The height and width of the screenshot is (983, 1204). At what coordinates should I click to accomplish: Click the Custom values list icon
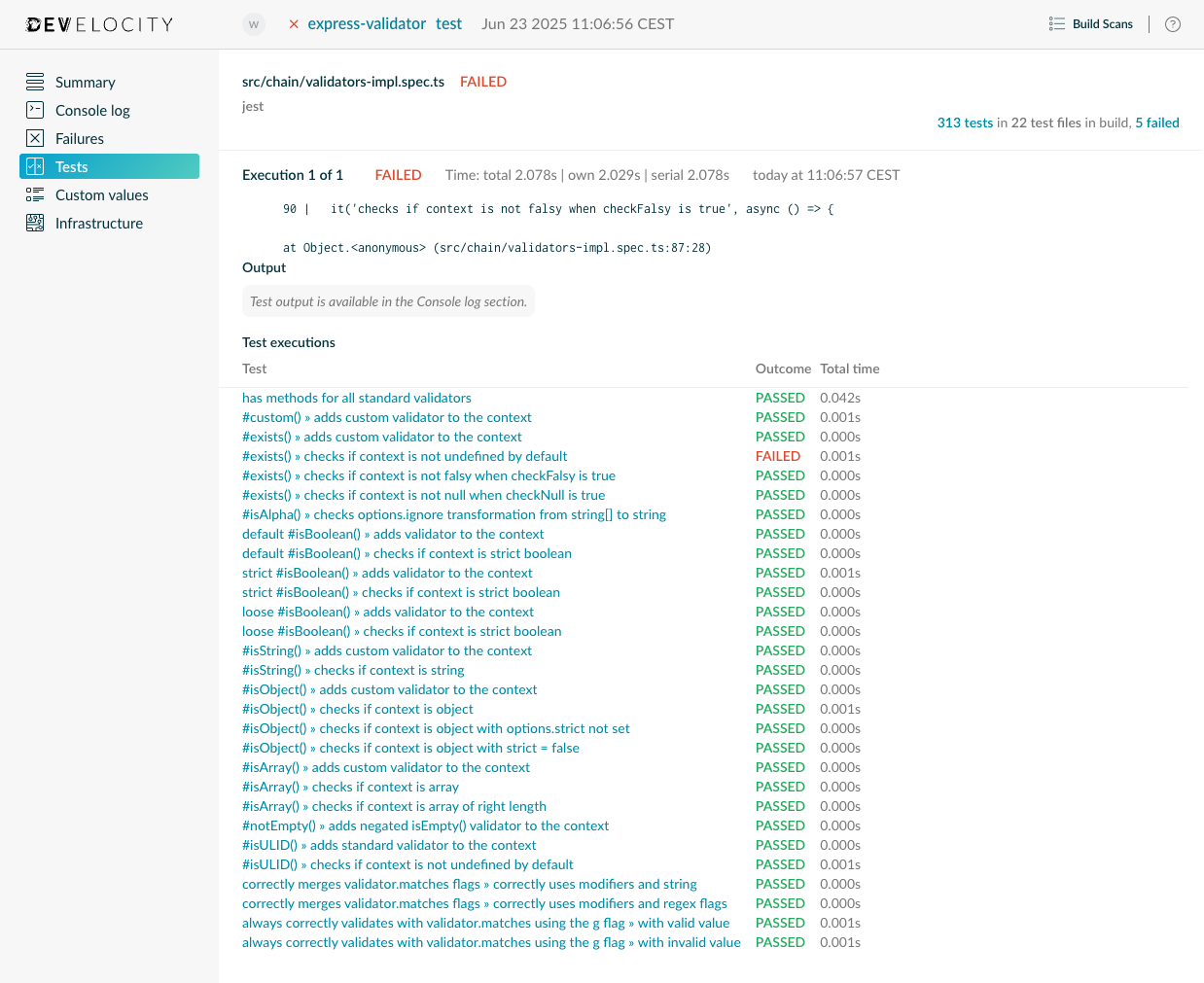click(35, 194)
